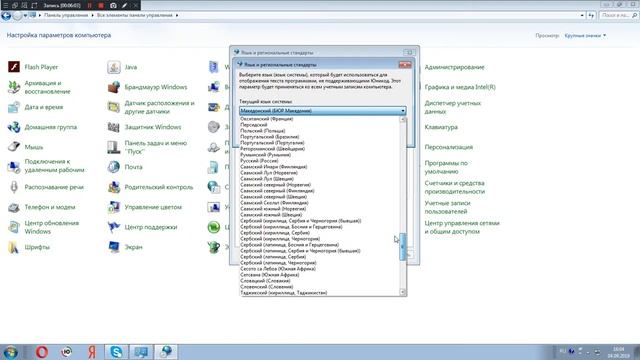640x360 pixels.
Task: Open Графика и медиа Intel(R) link
Action: [460, 87]
